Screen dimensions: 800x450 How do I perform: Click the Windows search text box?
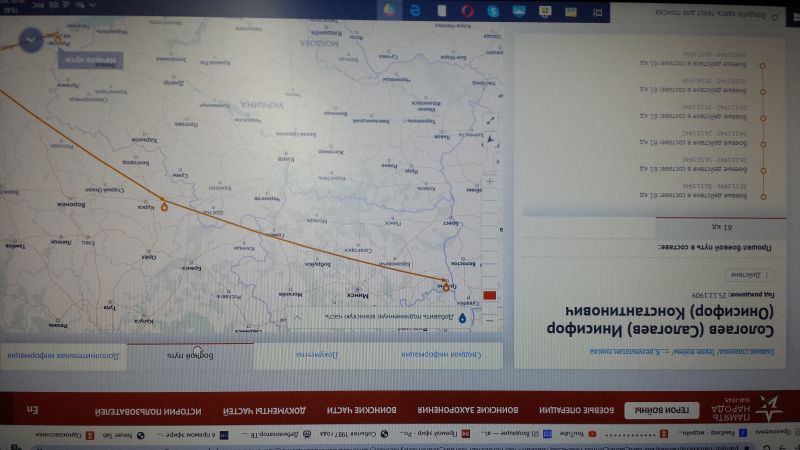(699, 13)
